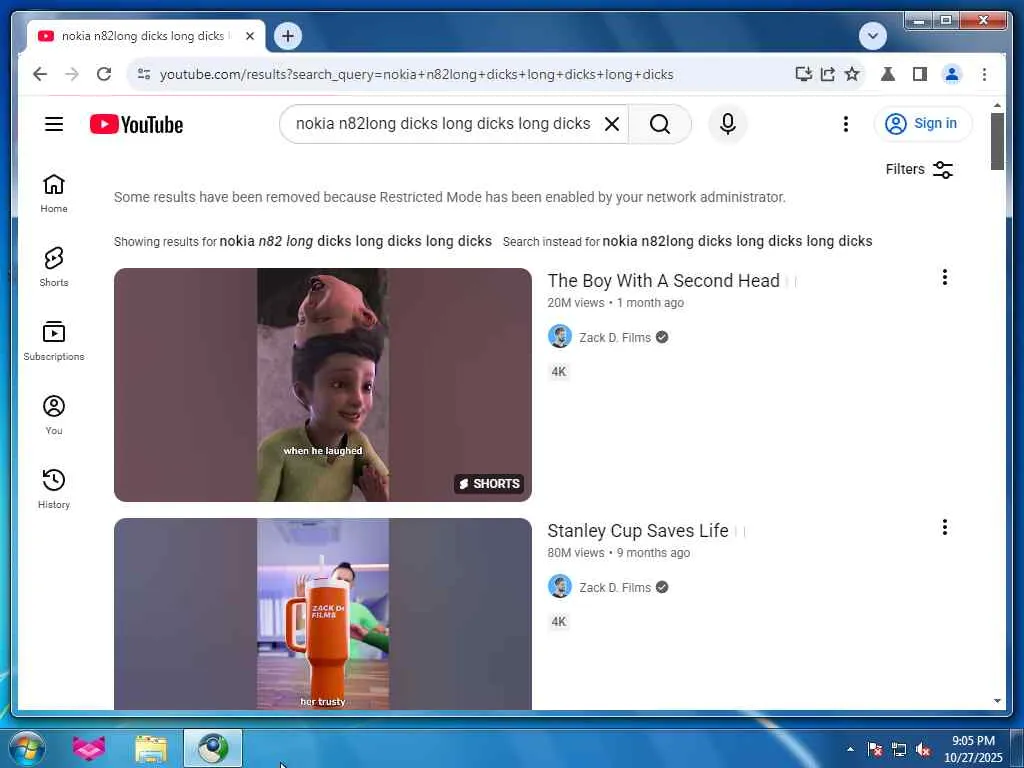Close the nokia n82 YouTube tab
This screenshot has width=1024, height=768.
click(x=250, y=36)
